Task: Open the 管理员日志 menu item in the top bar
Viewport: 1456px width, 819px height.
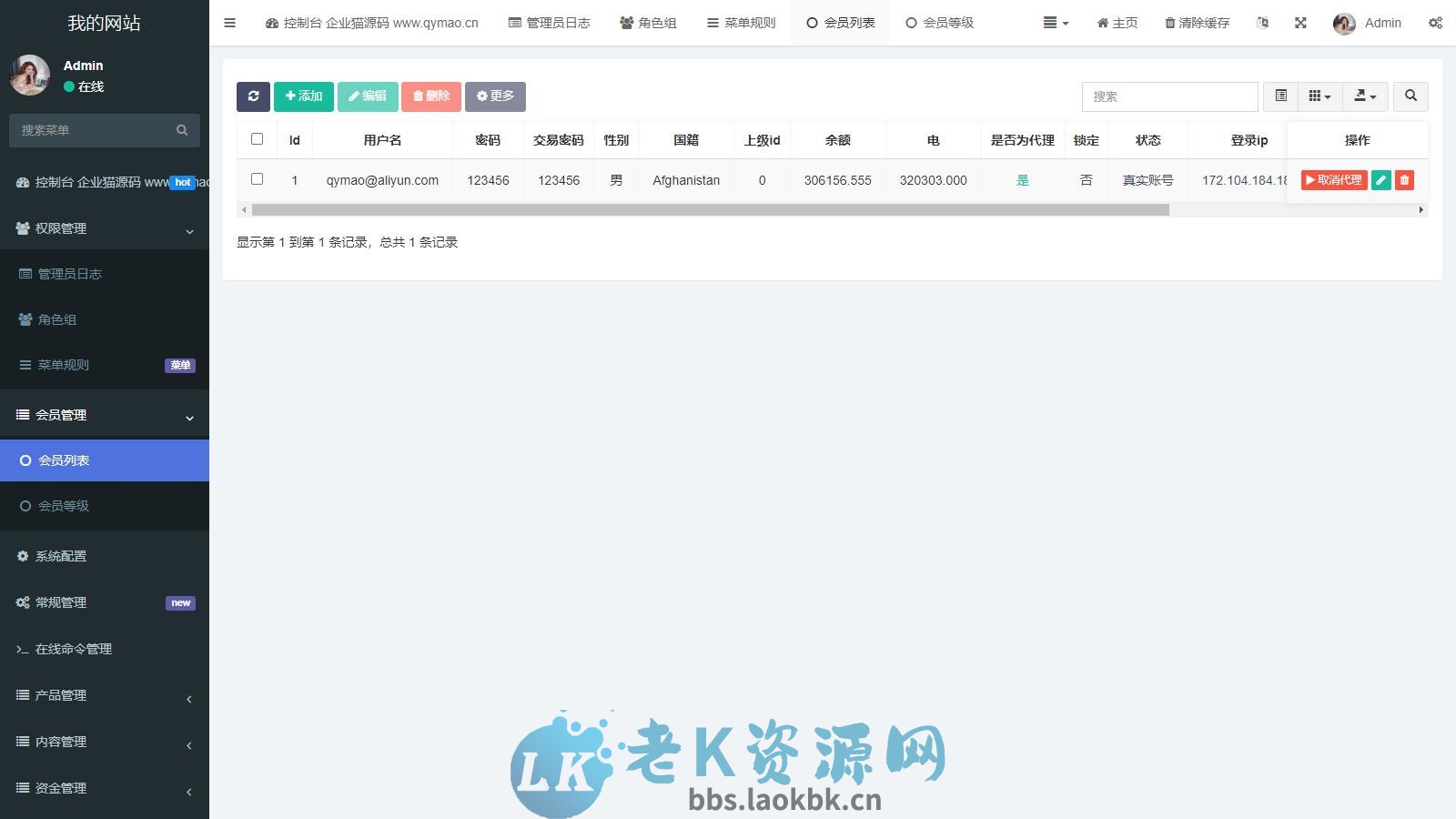Action: 550,23
